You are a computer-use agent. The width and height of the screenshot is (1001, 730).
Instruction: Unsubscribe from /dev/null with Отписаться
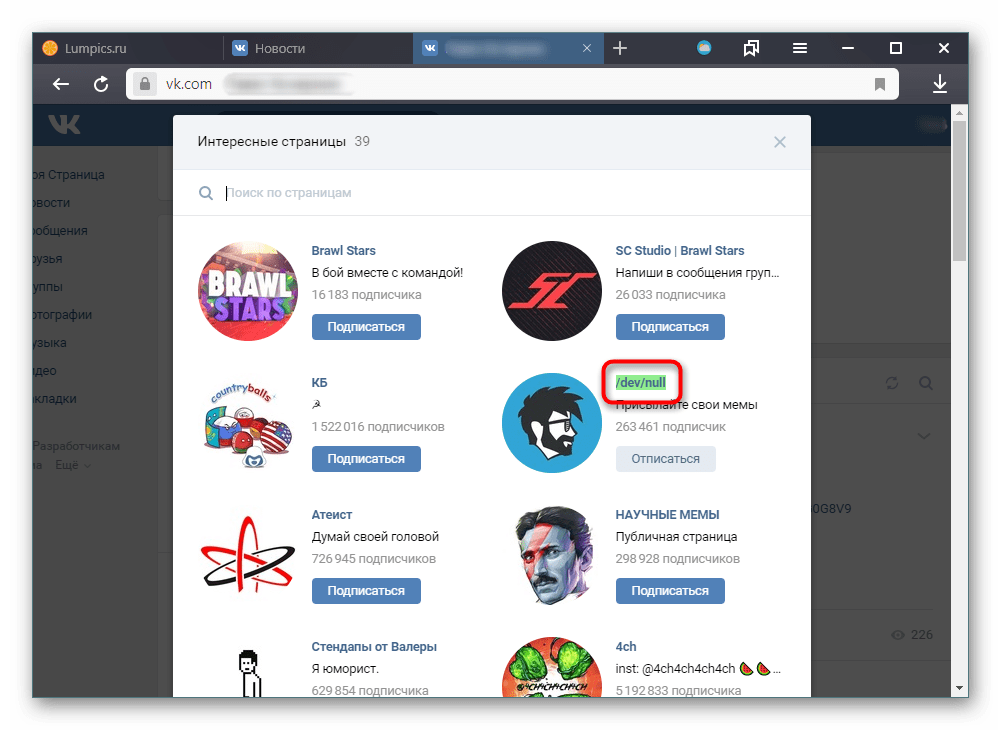point(665,459)
